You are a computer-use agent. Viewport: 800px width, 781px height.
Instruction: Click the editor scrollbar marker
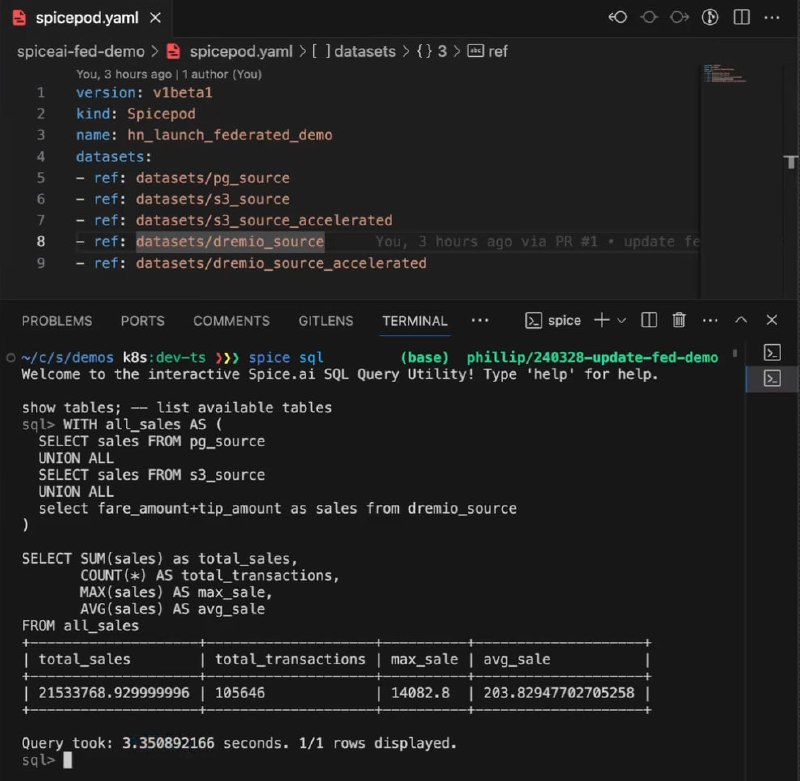click(791, 162)
